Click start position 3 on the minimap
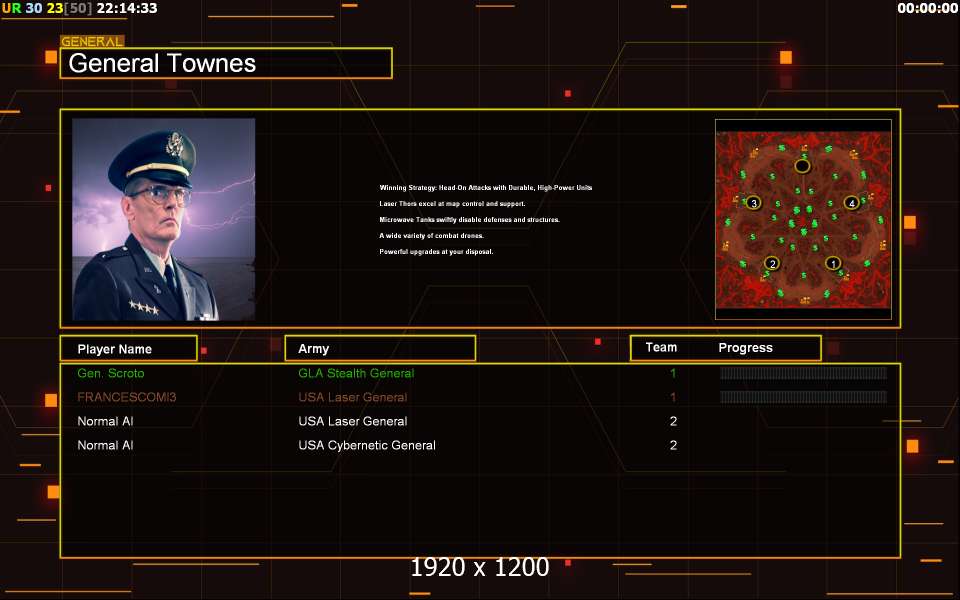The width and height of the screenshot is (960, 600). point(754,203)
